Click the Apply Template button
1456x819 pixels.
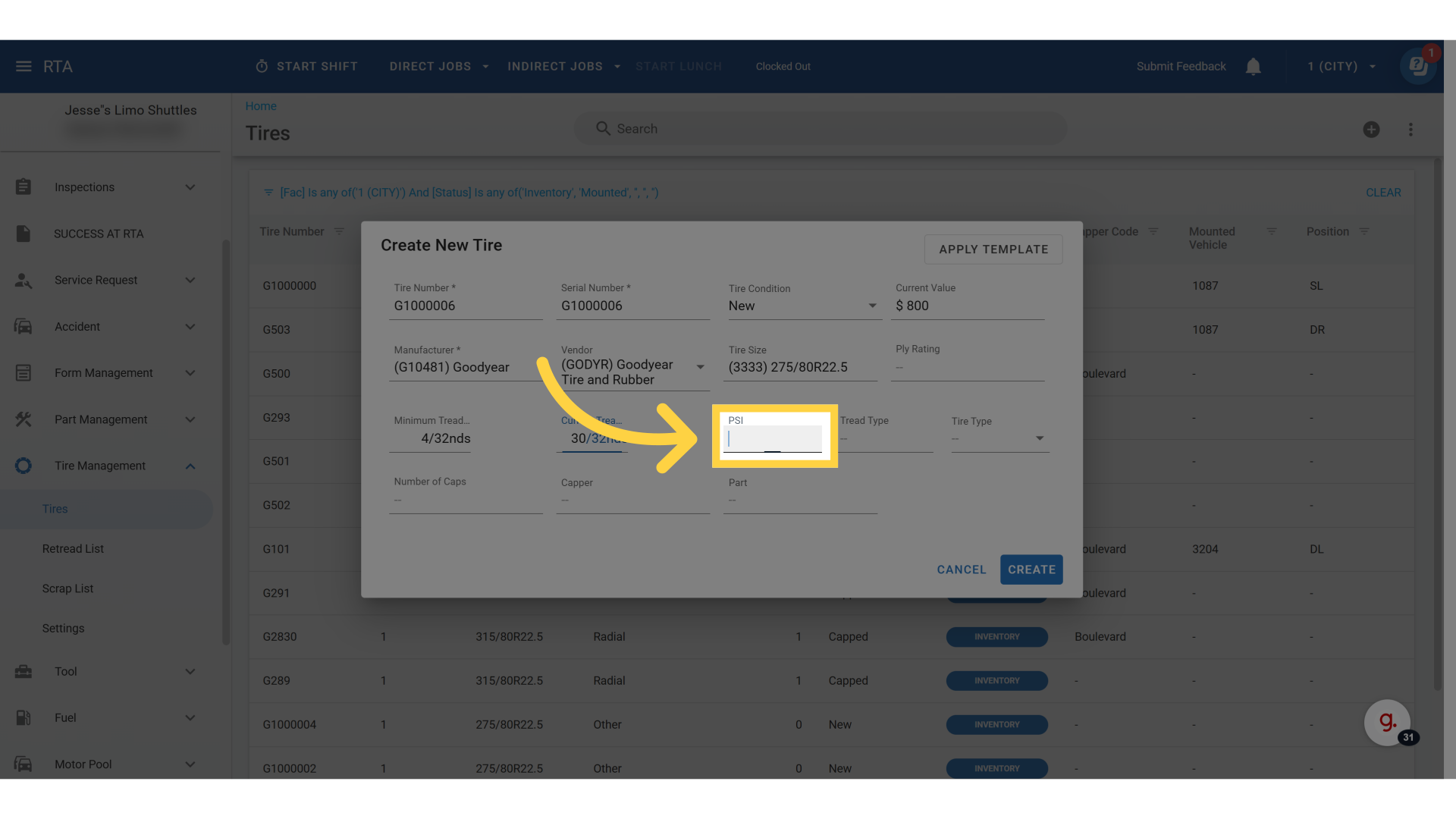993,249
